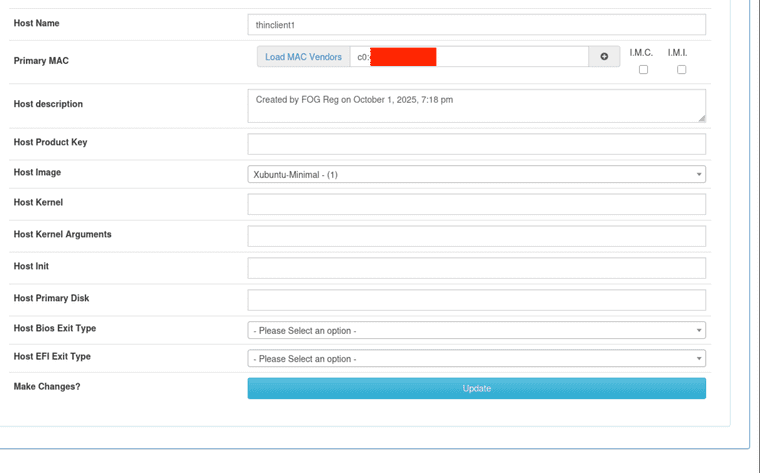Focus the Host Kernel Arguments field
This screenshot has width=760, height=473.
click(x=476, y=236)
